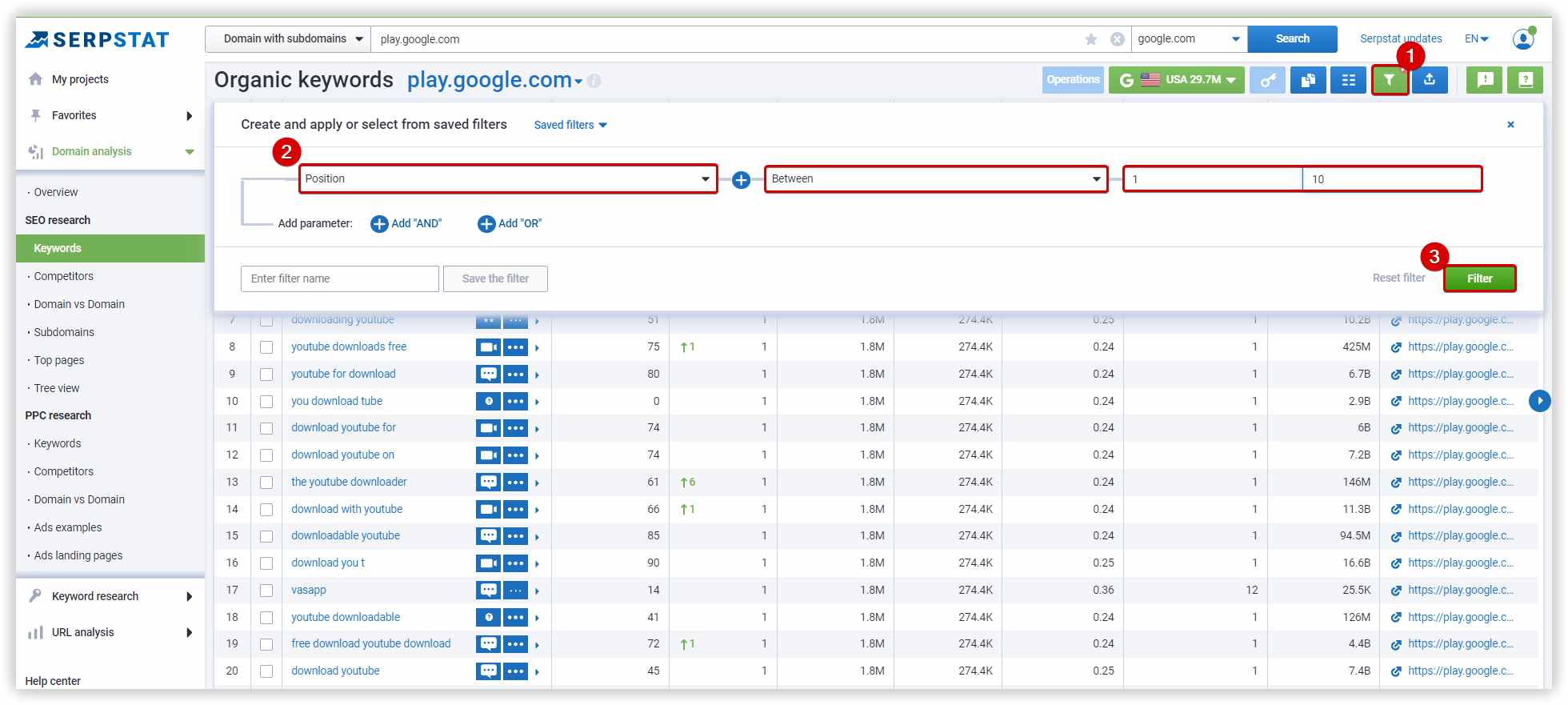Click the green Filter button
Image resolution: width=1568 pixels, height=705 pixels.
point(1479,278)
